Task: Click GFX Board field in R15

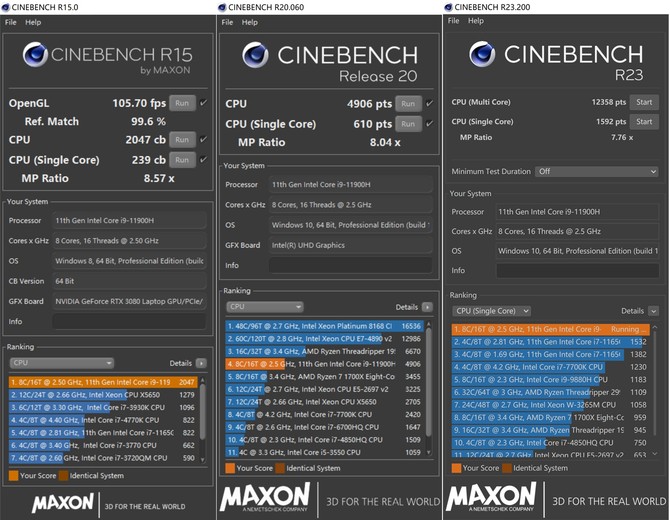Action: 129,301
